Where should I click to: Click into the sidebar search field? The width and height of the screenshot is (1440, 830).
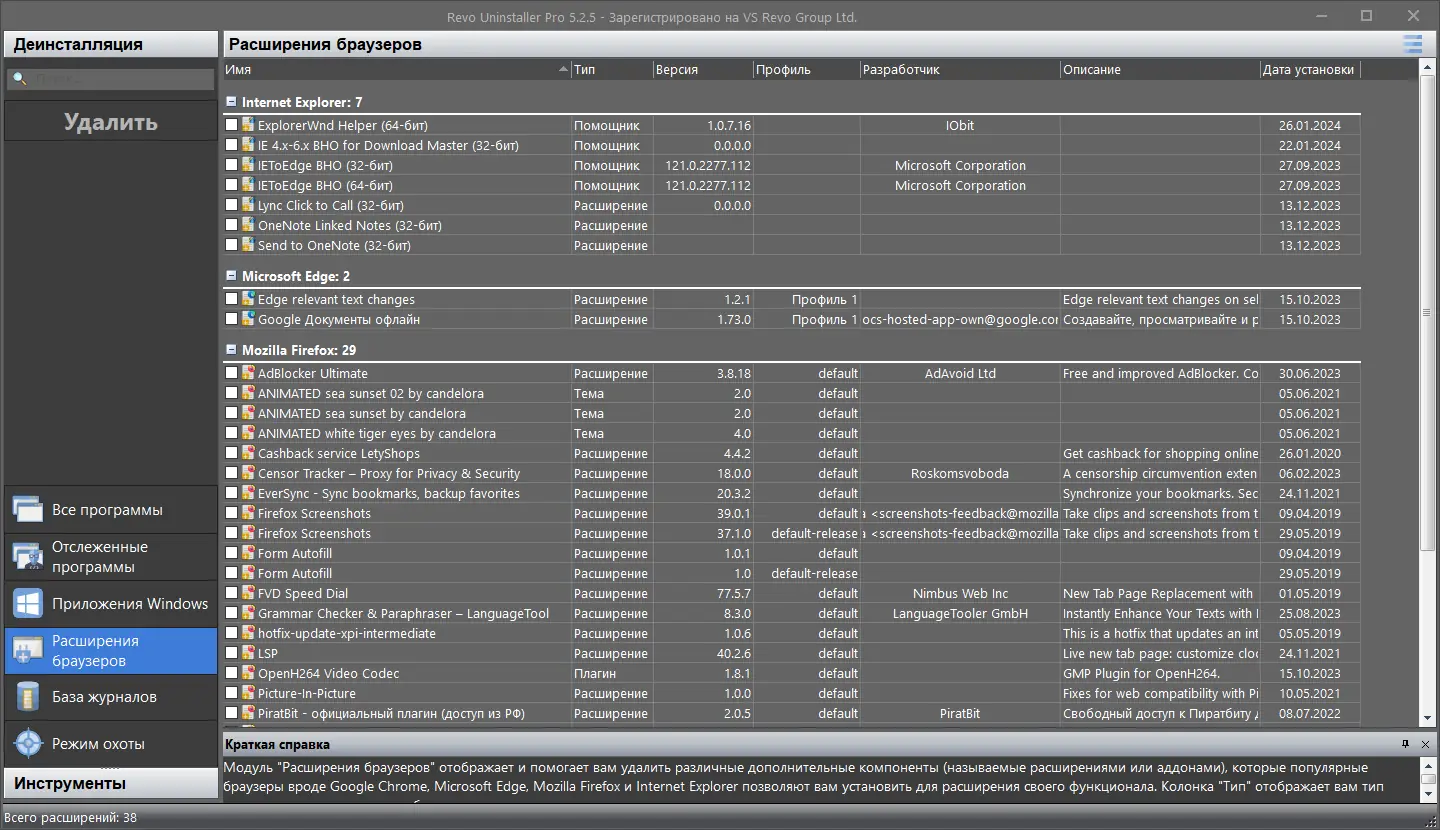tap(111, 79)
